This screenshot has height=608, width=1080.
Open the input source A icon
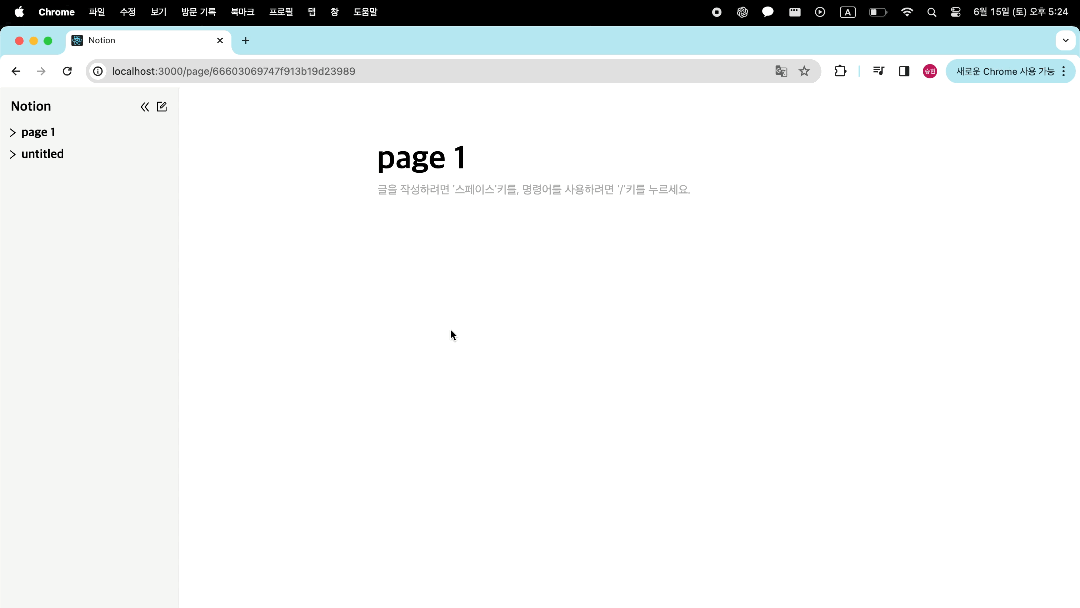tap(848, 12)
